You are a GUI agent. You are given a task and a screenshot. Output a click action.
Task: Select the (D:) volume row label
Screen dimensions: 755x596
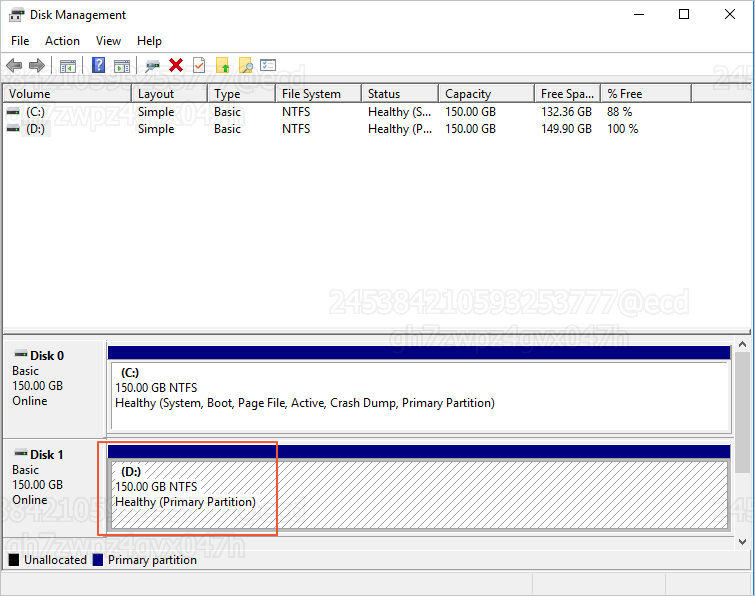[x=35, y=129]
